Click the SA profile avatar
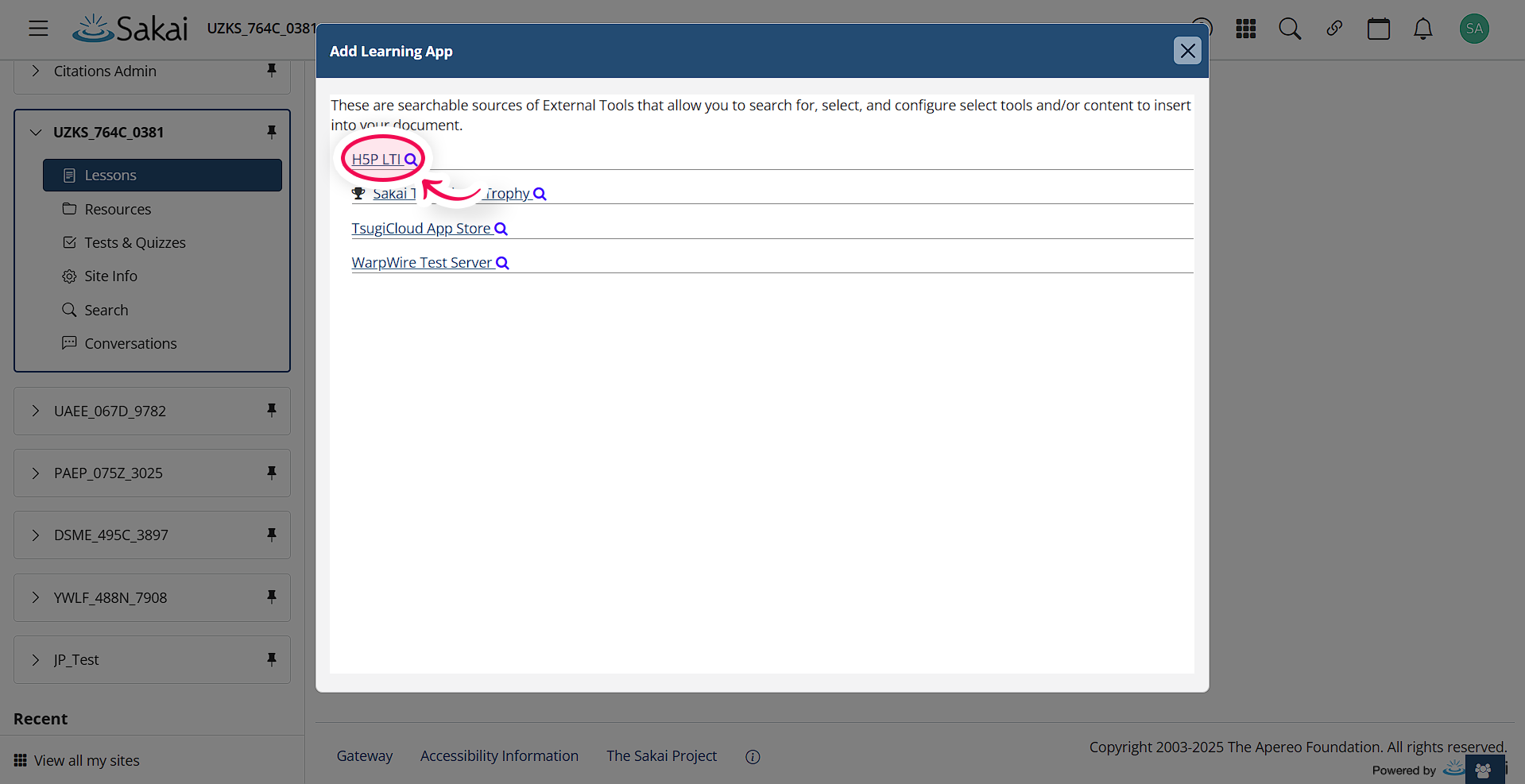 [x=1473, y=28]
